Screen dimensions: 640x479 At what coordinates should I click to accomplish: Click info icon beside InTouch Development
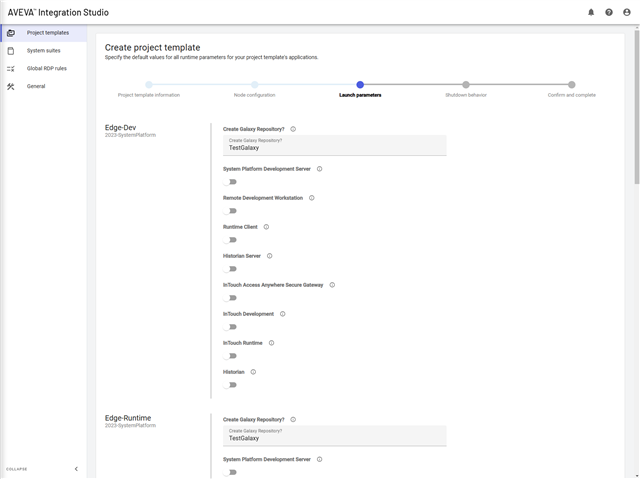[282, 314]
